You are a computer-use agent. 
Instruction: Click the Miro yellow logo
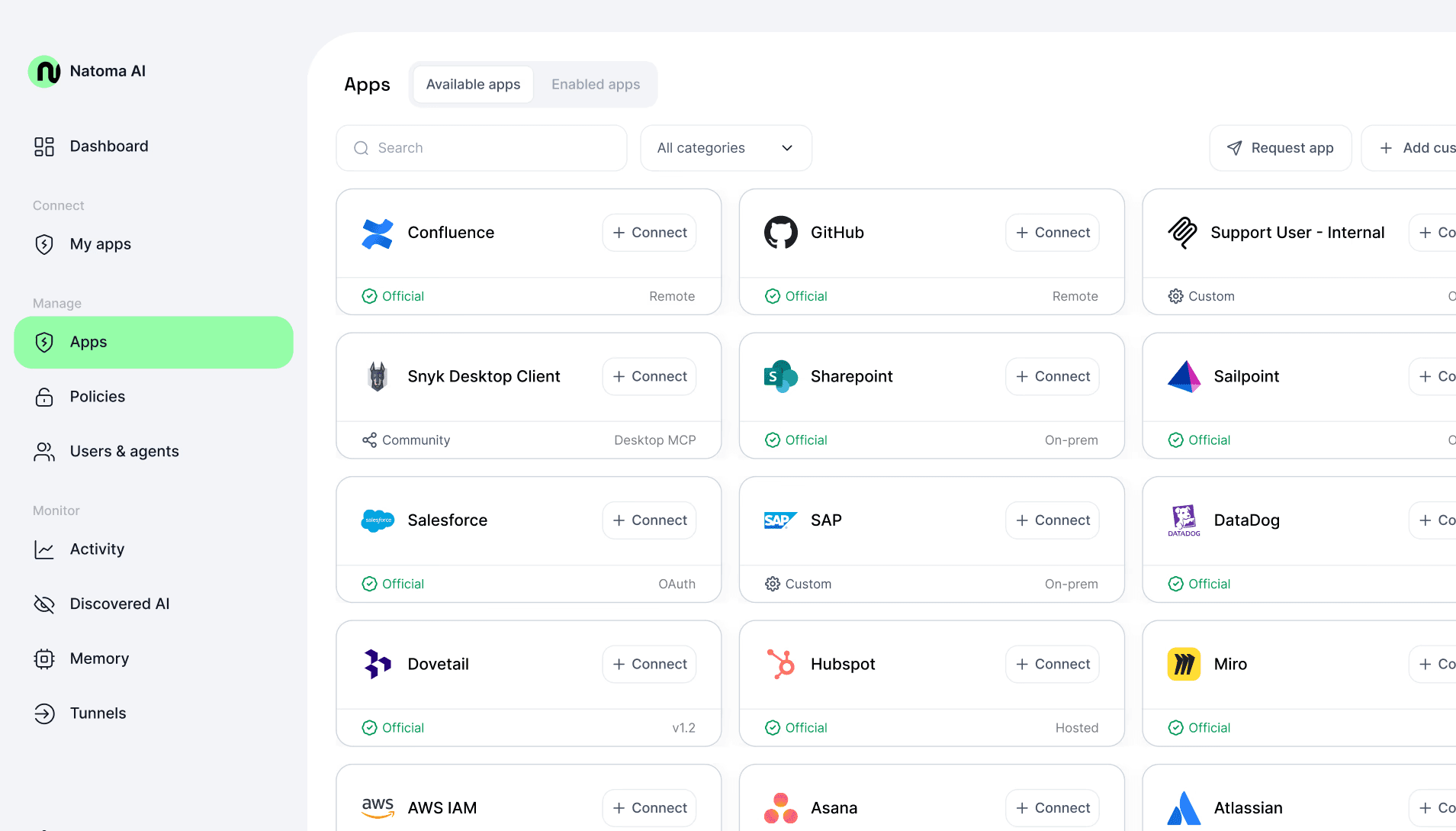[x=1184, y=665]
